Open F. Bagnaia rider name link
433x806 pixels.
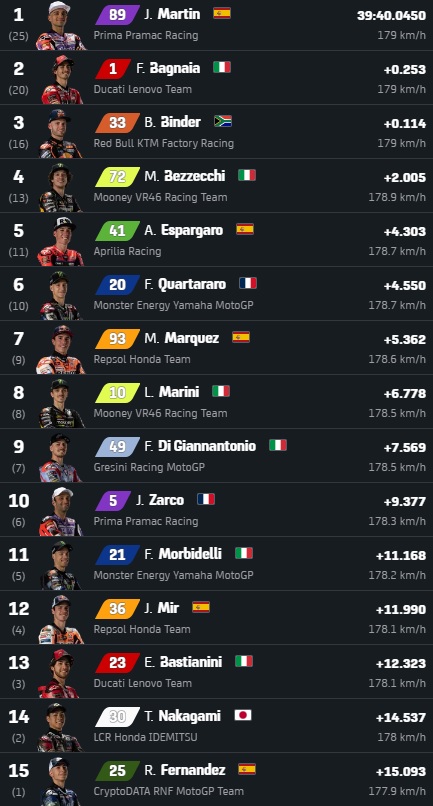pos(168,68)
